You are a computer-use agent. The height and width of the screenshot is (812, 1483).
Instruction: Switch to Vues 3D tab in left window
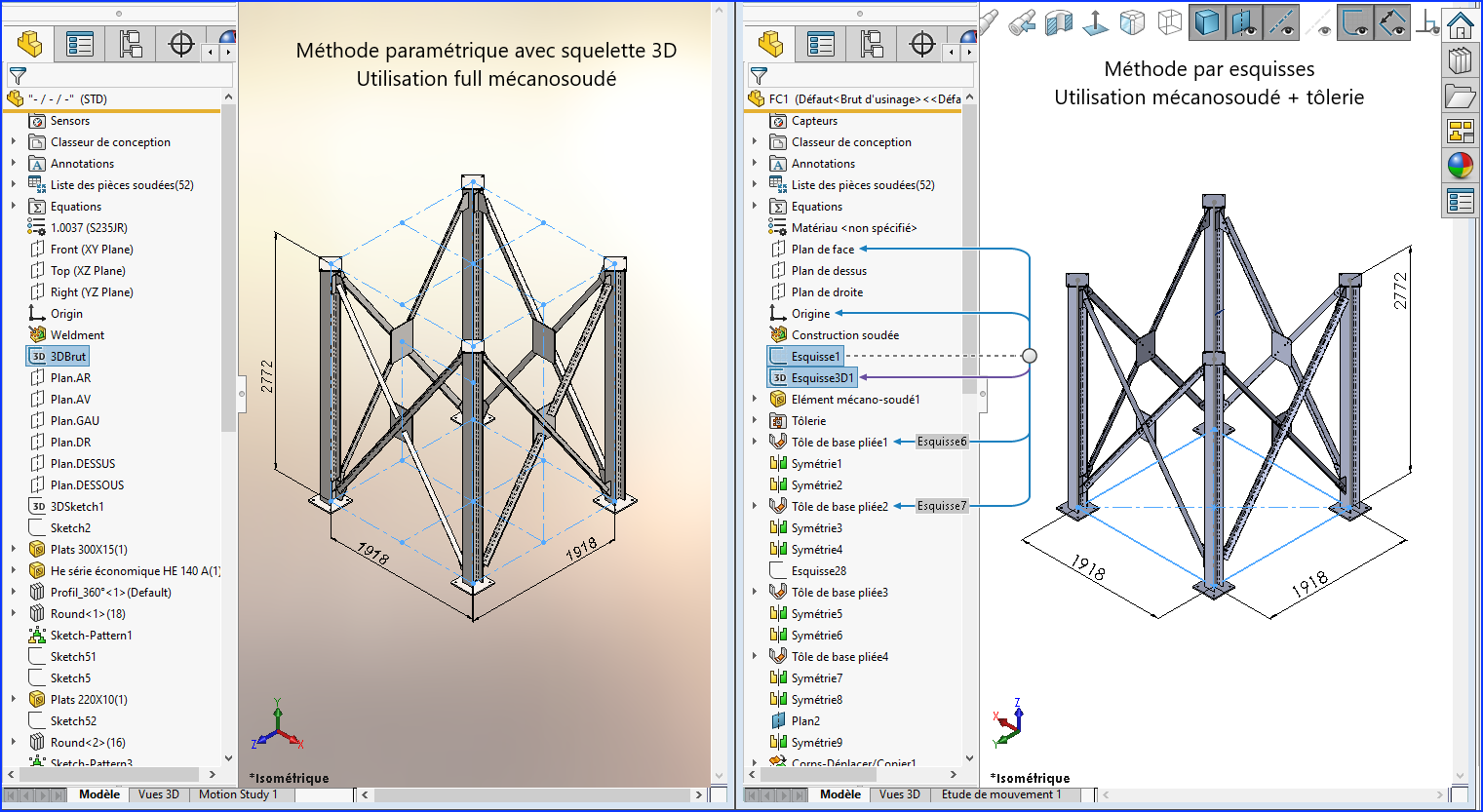pos(159,794)
